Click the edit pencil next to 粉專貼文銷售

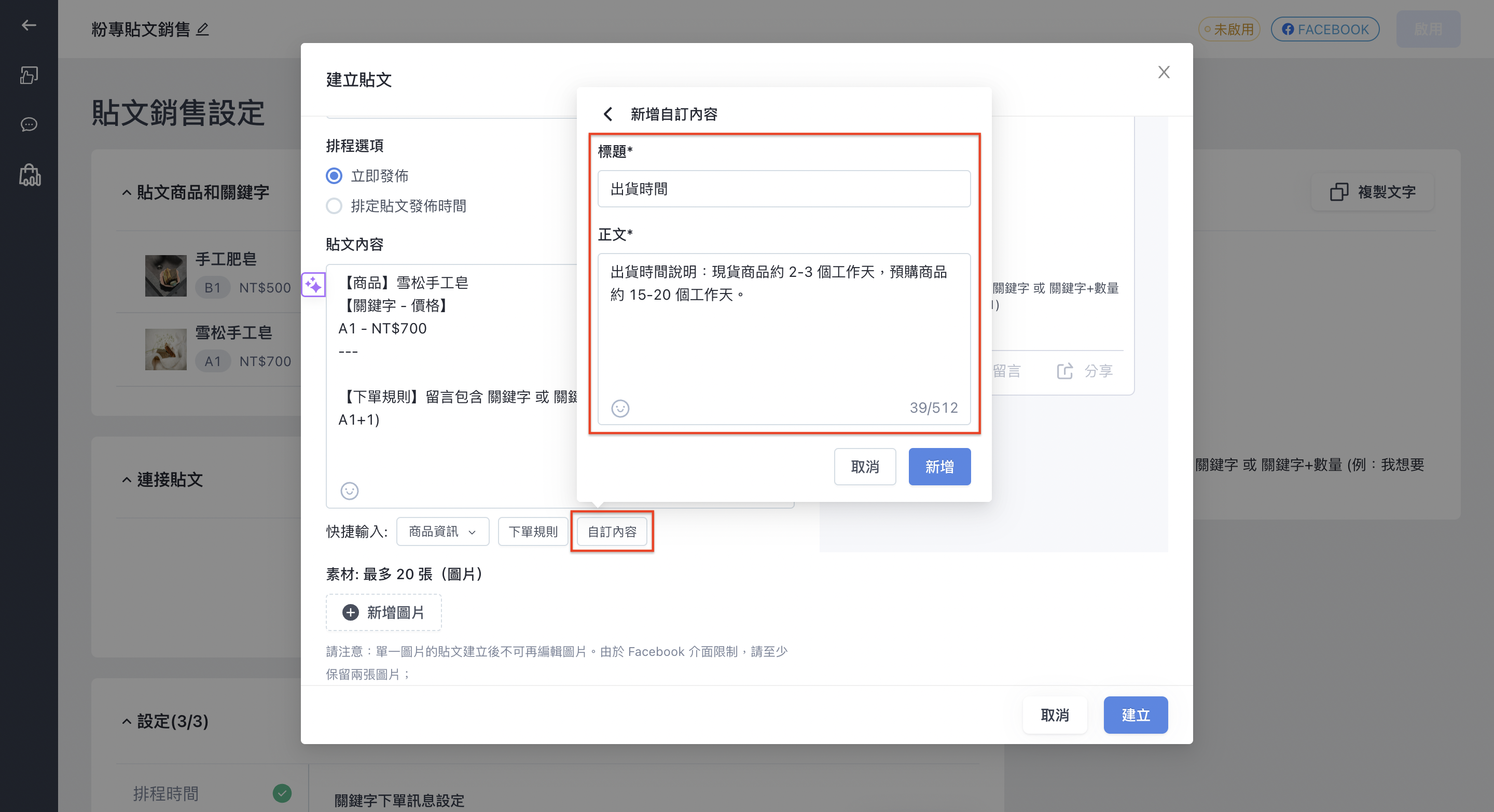202,30
